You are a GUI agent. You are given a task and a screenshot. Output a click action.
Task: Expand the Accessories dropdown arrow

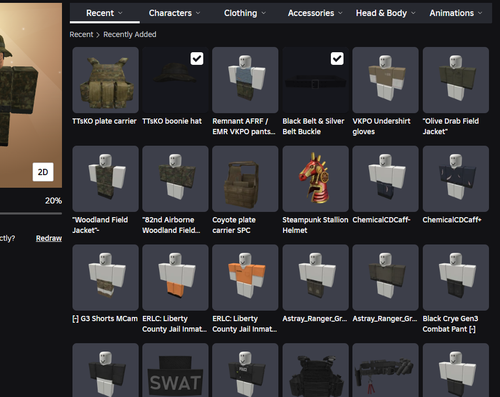(340, 13)
